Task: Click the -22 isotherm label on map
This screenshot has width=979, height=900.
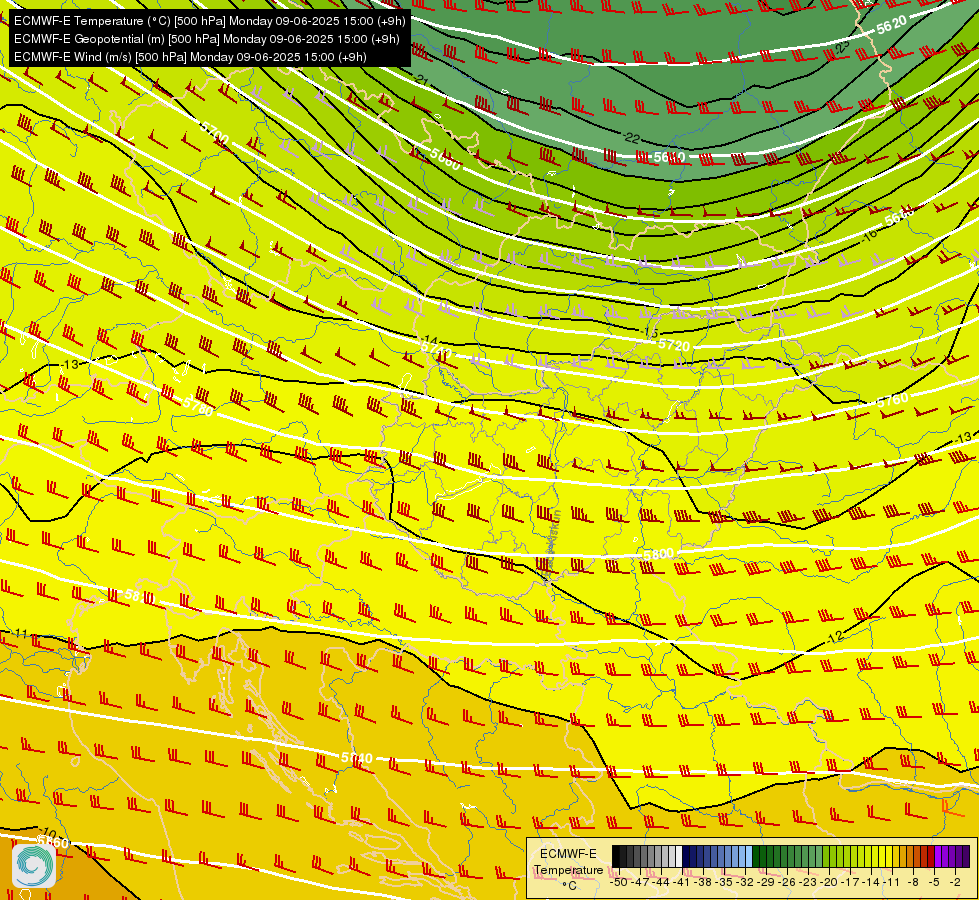Action: (x=631, y=138)
